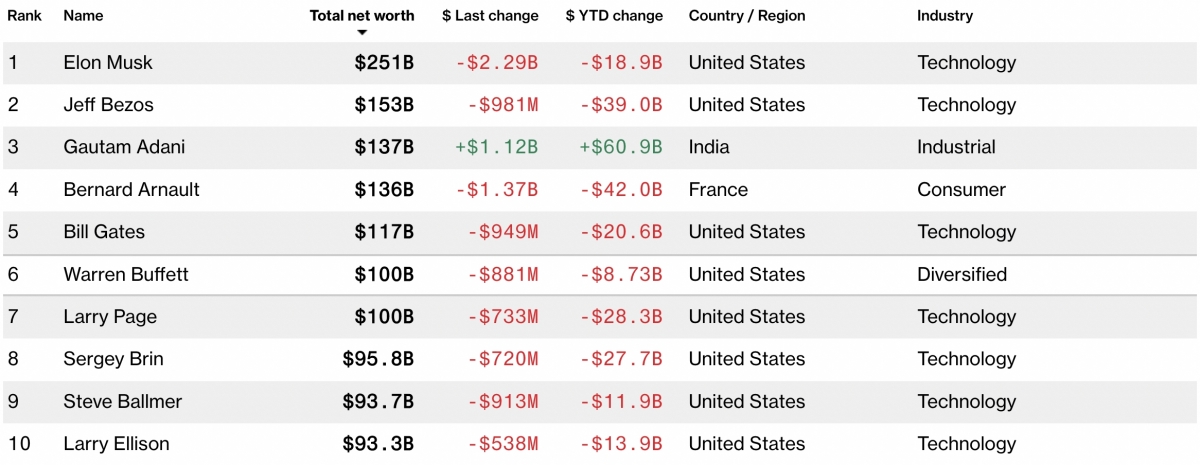Open Larry Ellison's profile
The image size is (1200, 465).
click(116, 444)
